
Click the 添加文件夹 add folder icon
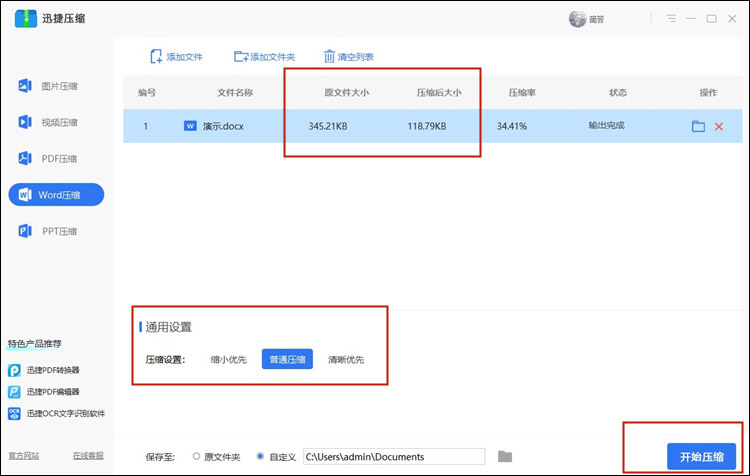pyautogui.click(x=241, y=56)
